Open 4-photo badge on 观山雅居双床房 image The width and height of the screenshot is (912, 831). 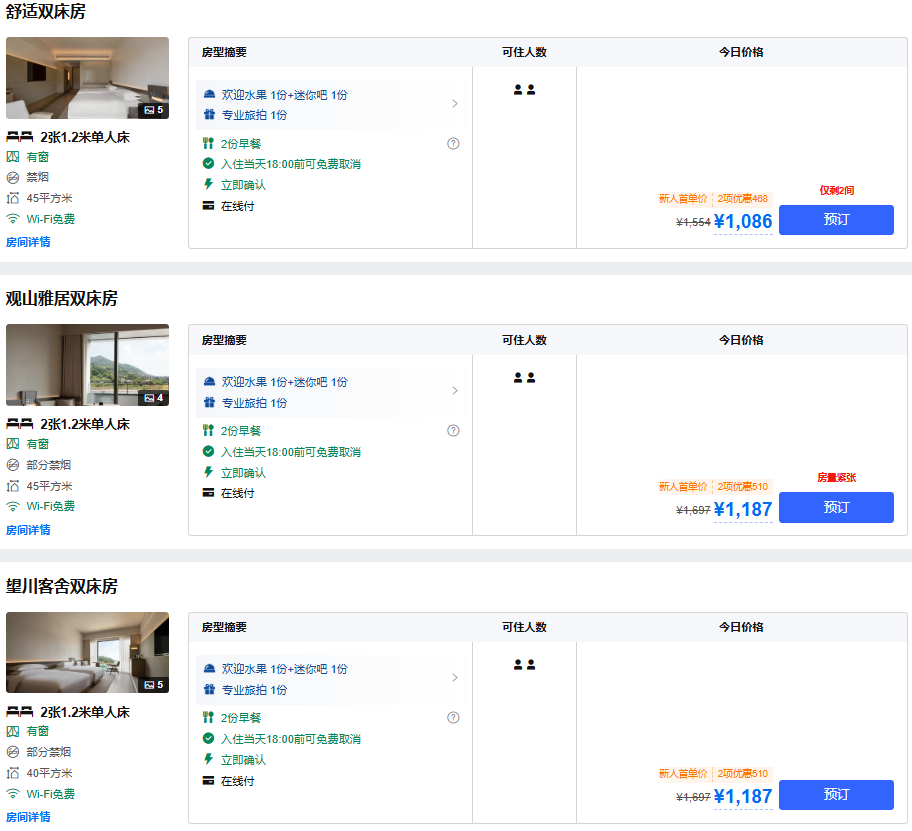click(x=154, y=398)
